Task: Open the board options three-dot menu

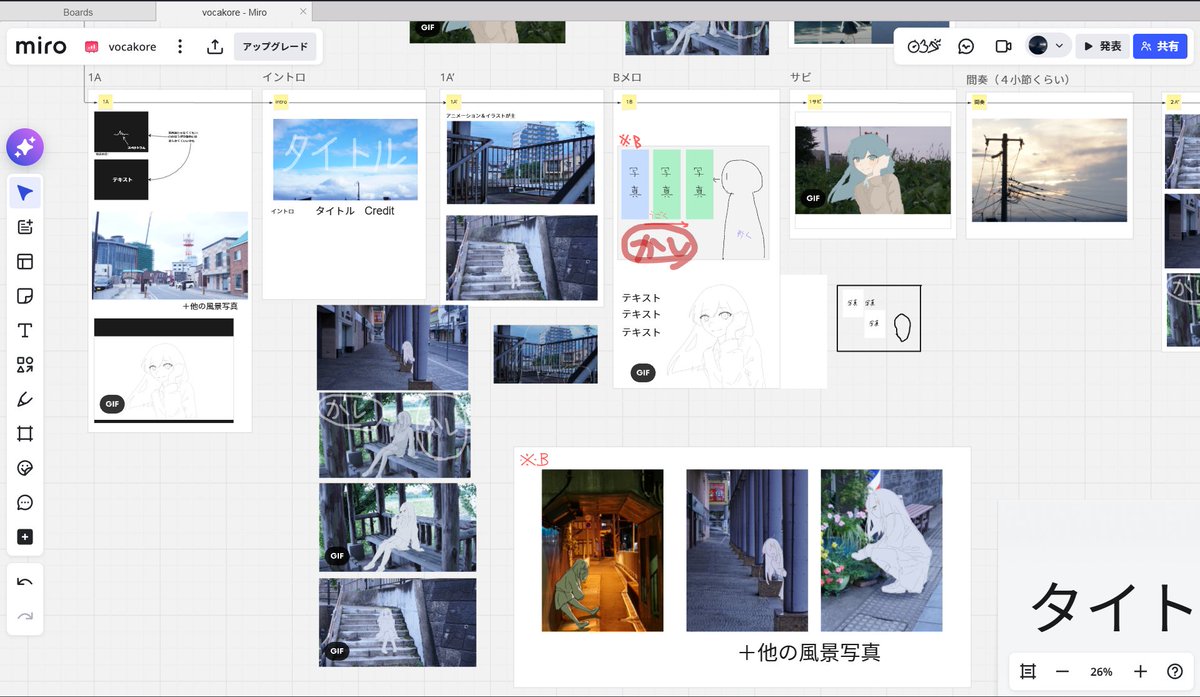Action: [180, 46]
